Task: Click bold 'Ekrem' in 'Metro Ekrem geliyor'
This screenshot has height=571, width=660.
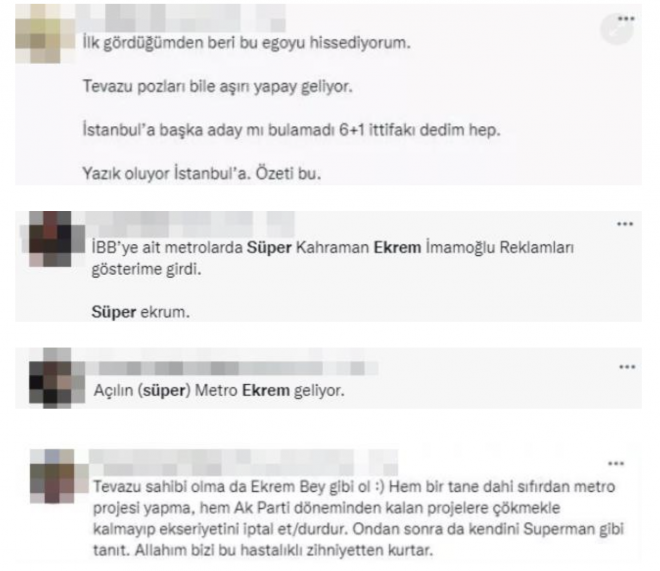Action: coord(266,390)
